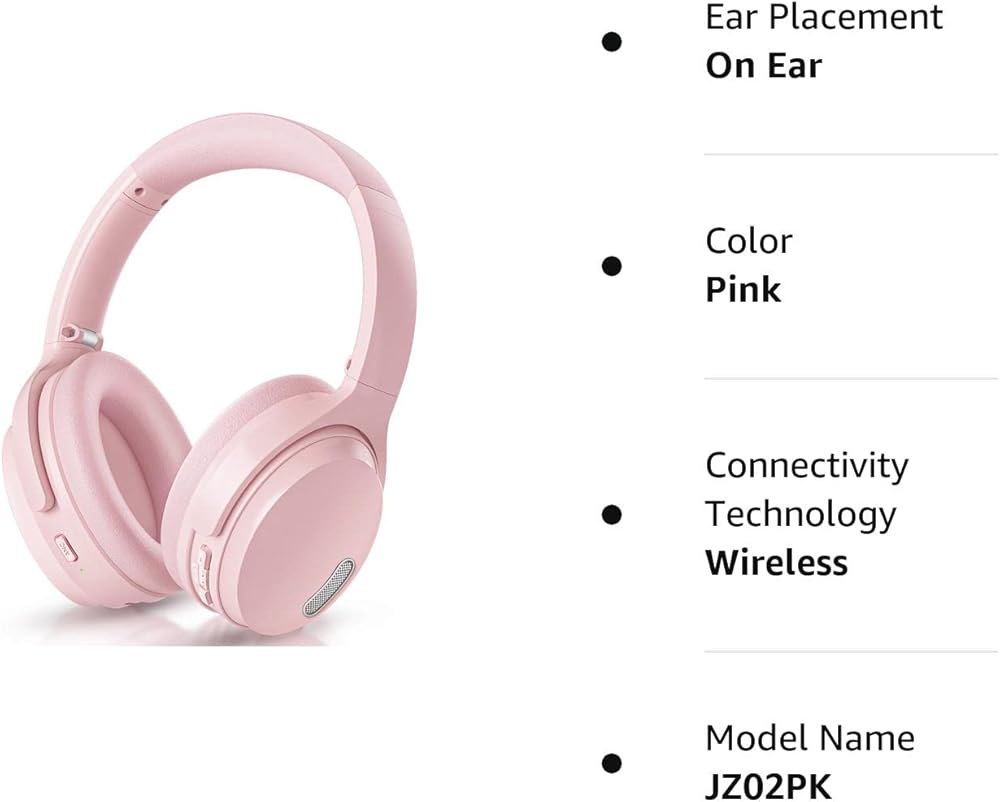
Task: Select the bullet next to Color
Action: click(612, 266)
